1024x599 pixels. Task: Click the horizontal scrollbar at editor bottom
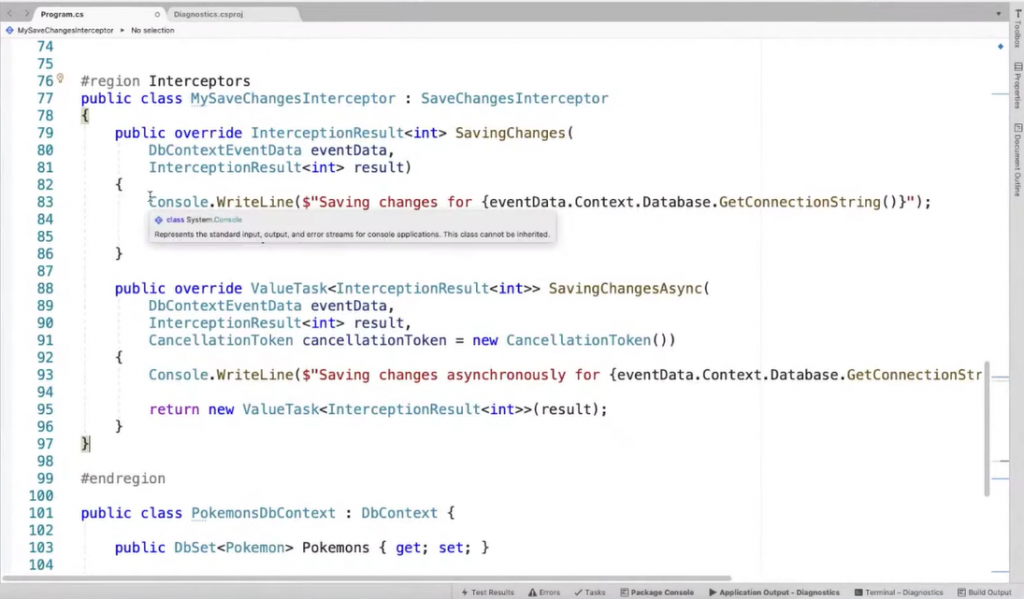tap(367, 578)
